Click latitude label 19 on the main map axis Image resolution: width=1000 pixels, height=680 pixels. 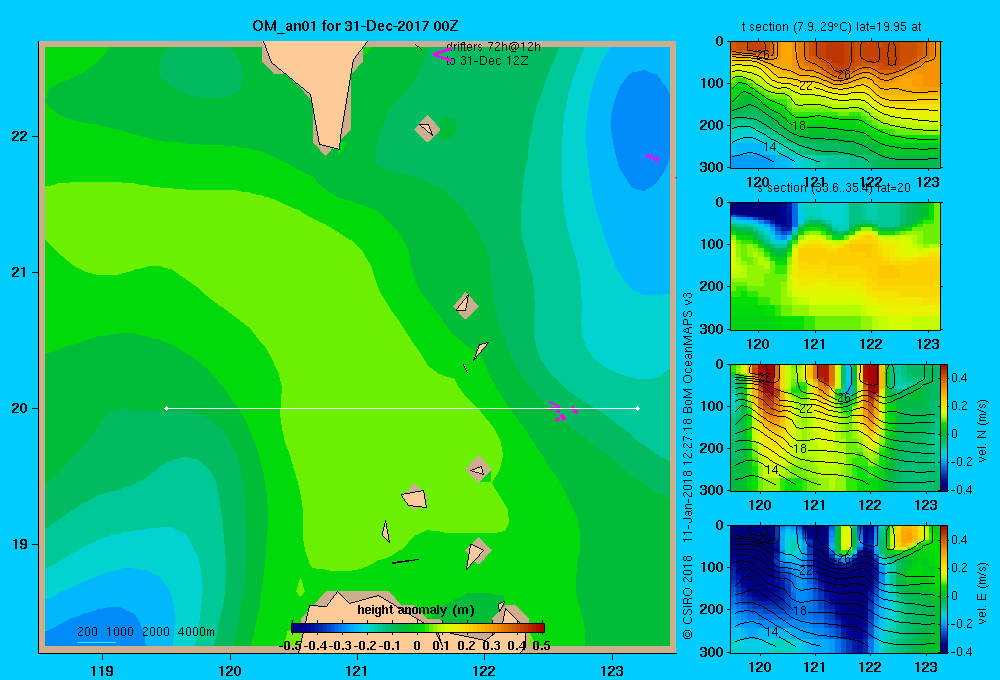(x=20, y=544)
